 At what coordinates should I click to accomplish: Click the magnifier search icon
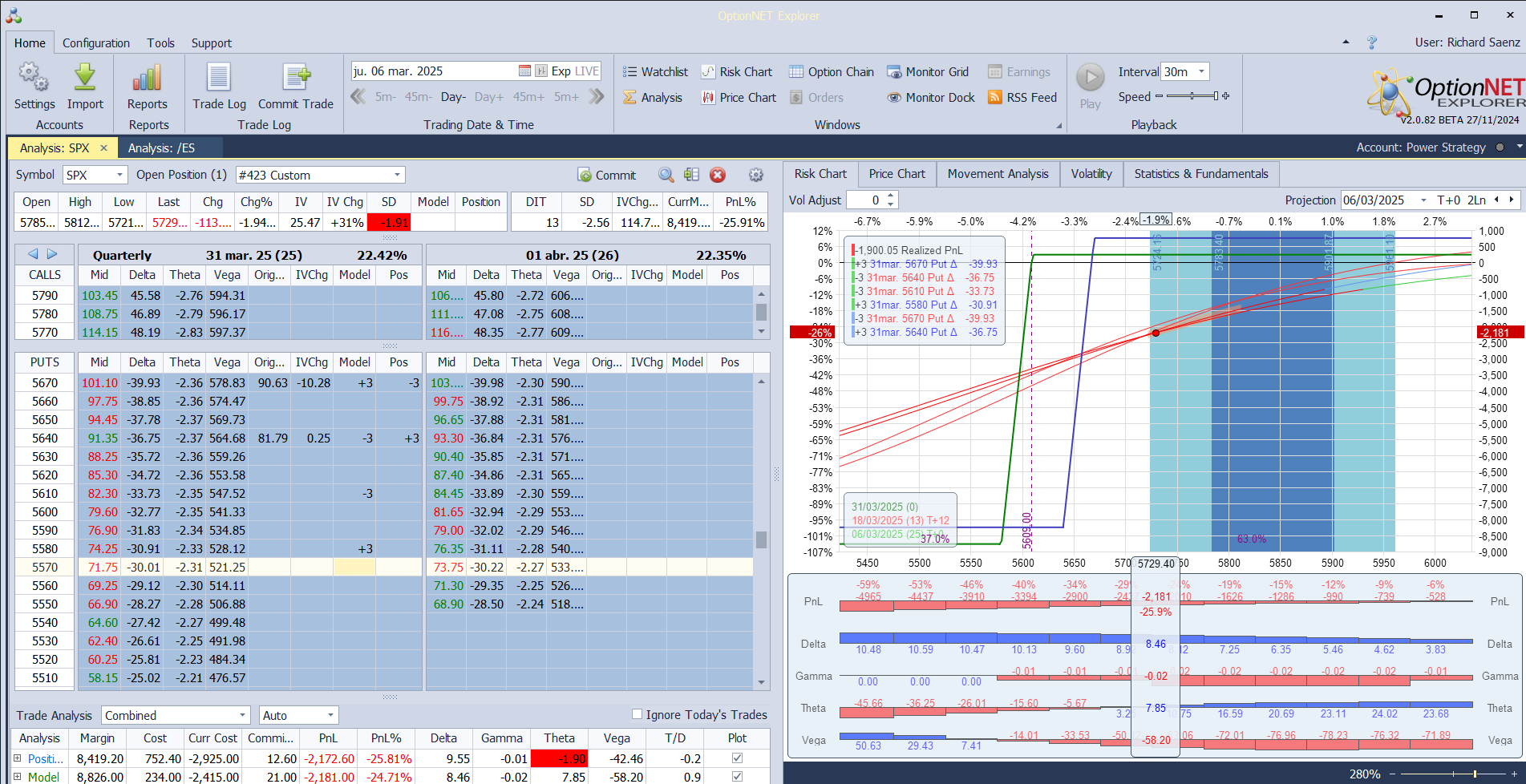click(666, 175)
